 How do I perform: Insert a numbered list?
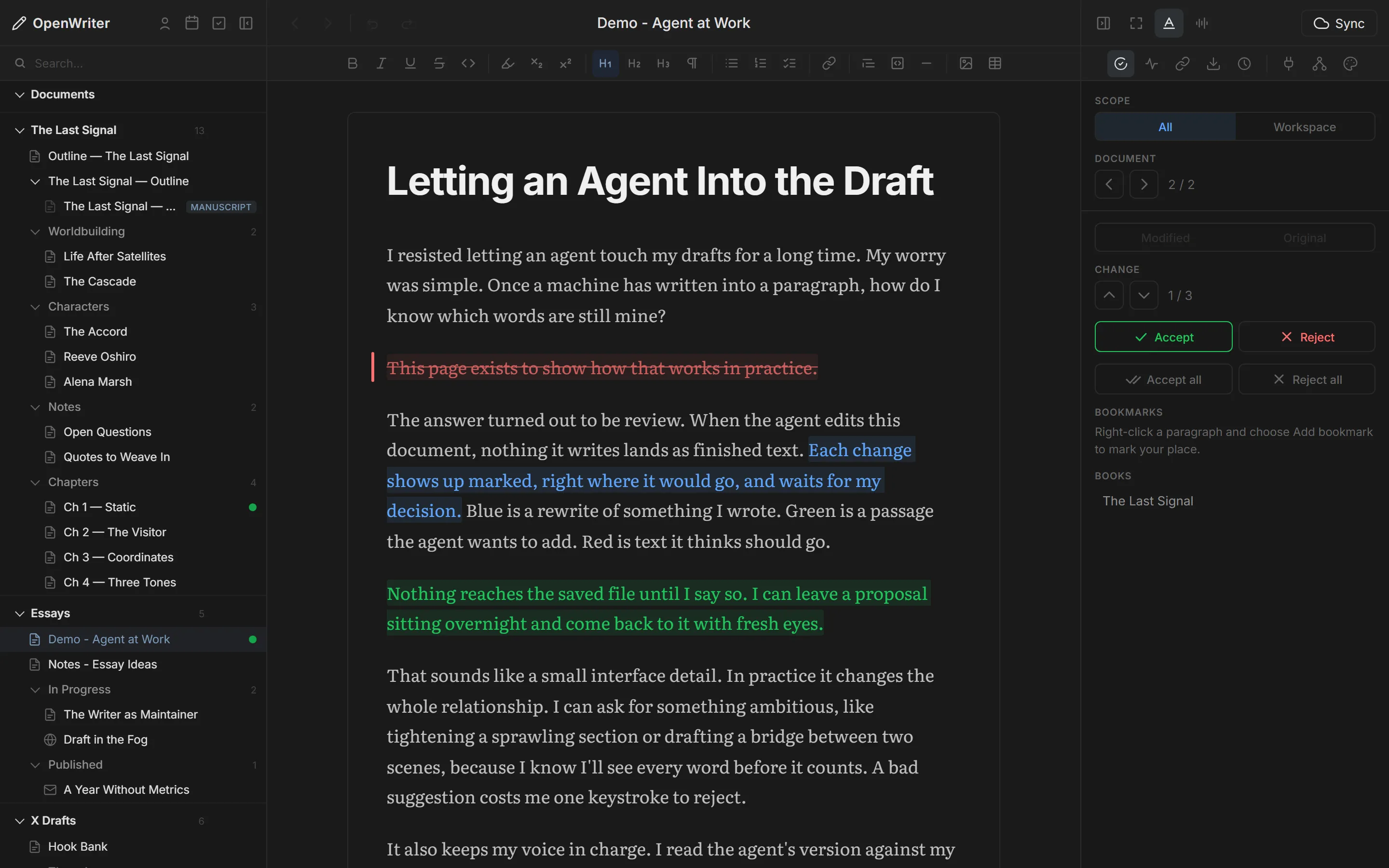(760, 63)
